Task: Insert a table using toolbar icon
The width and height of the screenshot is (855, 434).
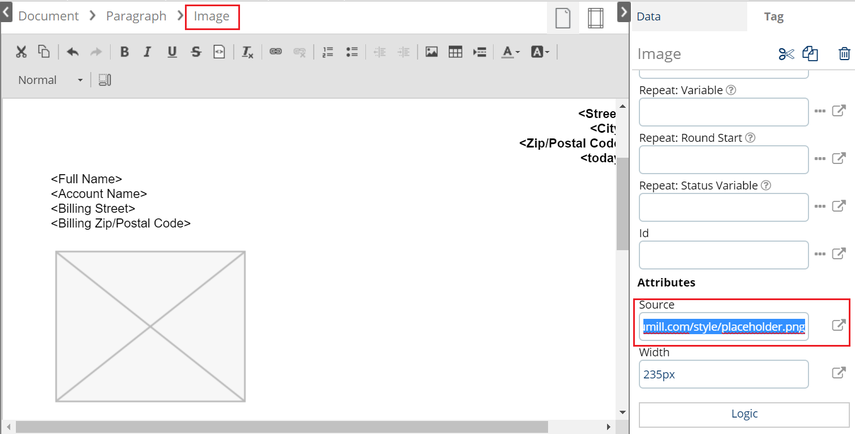Action: (455, 52)
